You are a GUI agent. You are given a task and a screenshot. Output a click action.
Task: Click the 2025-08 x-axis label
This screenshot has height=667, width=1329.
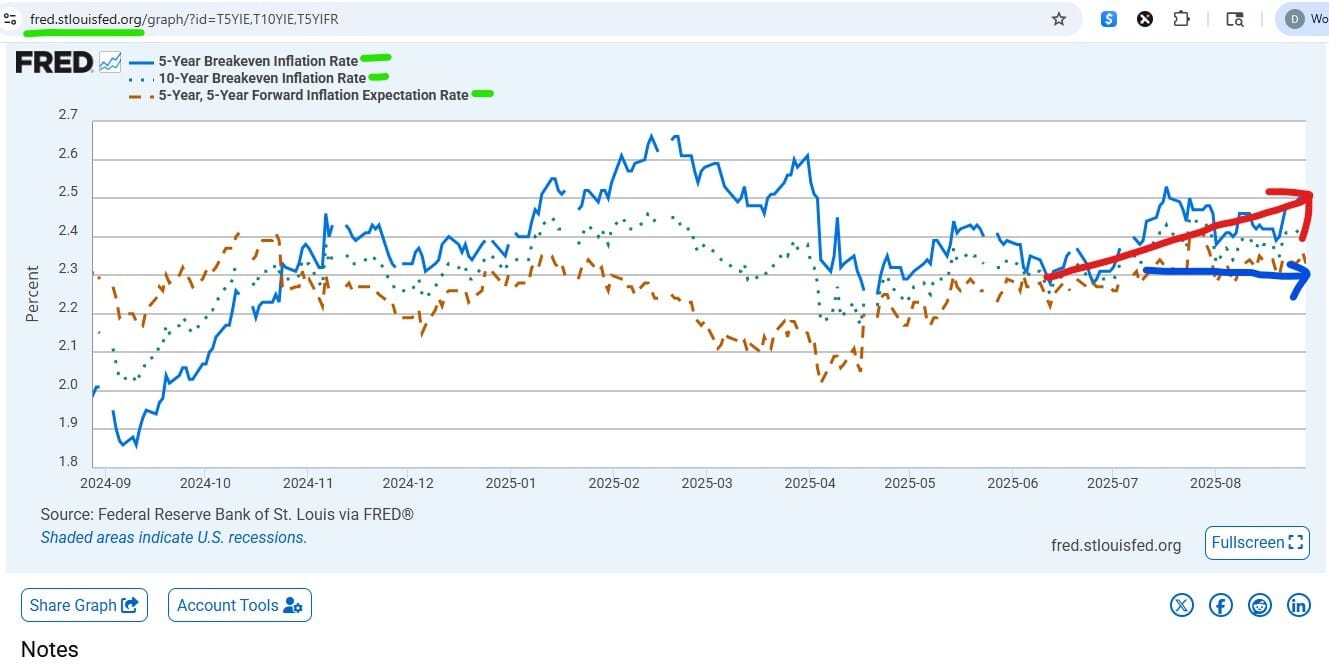click(x=1213, y=482)
